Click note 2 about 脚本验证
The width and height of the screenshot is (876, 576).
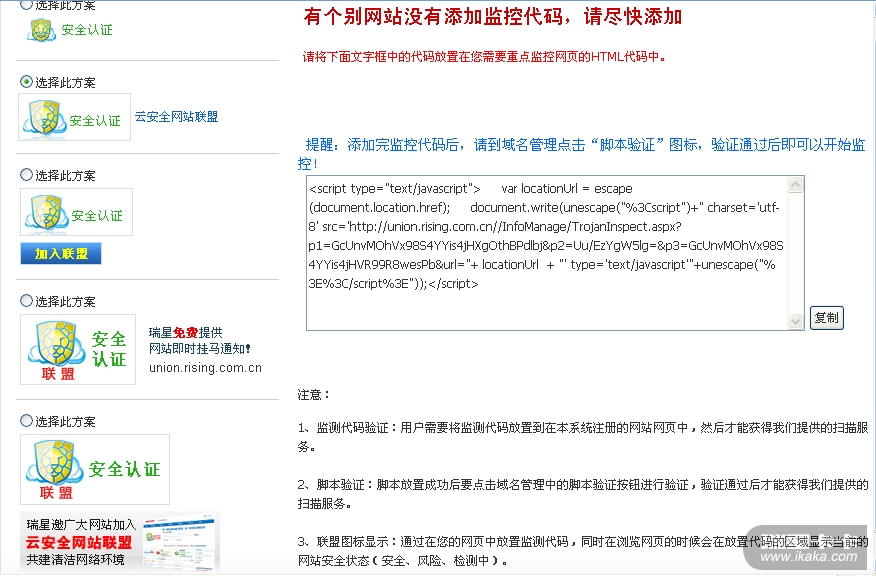[x=583, y=494]
